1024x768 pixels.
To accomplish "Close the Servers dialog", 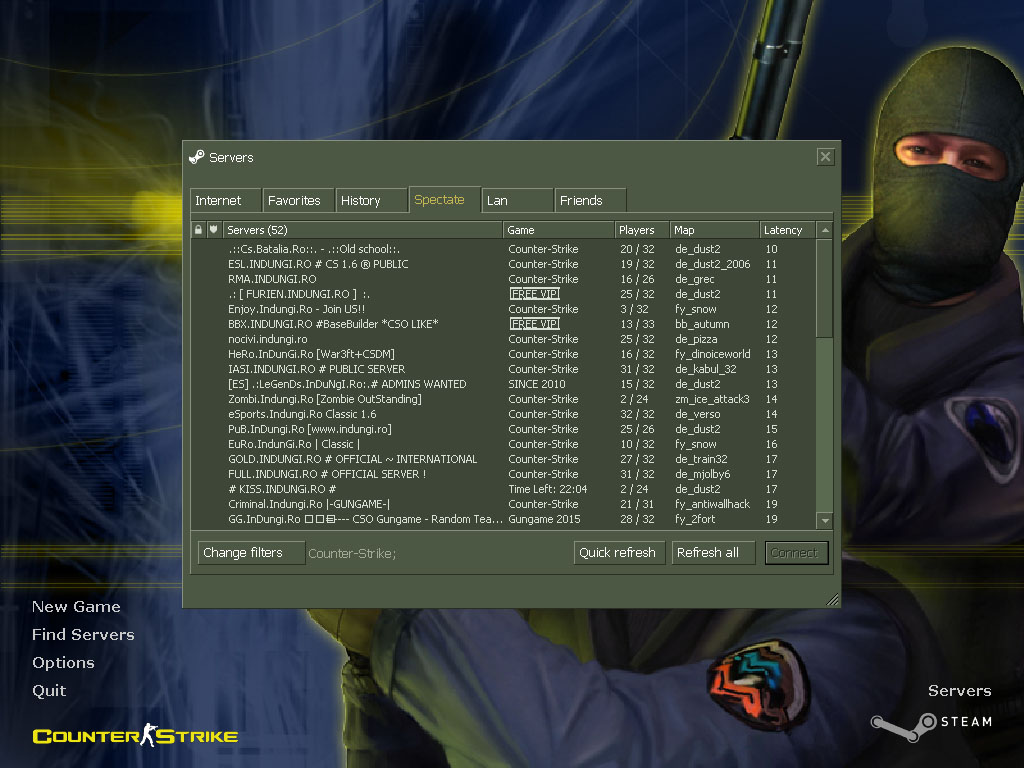I will [x=825, y=157].
